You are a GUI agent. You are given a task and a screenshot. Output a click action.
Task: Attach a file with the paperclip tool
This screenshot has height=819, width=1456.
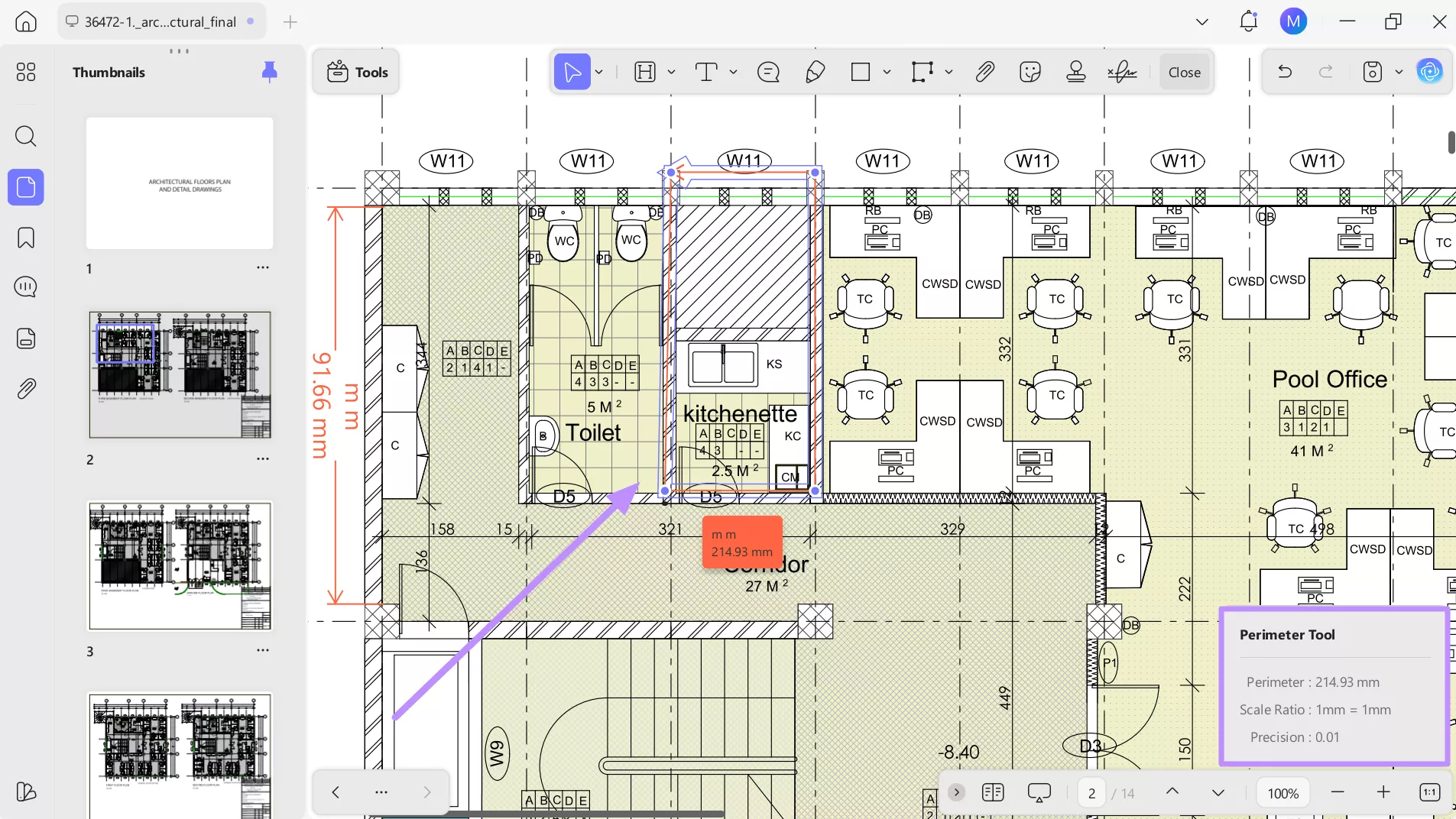984,71
